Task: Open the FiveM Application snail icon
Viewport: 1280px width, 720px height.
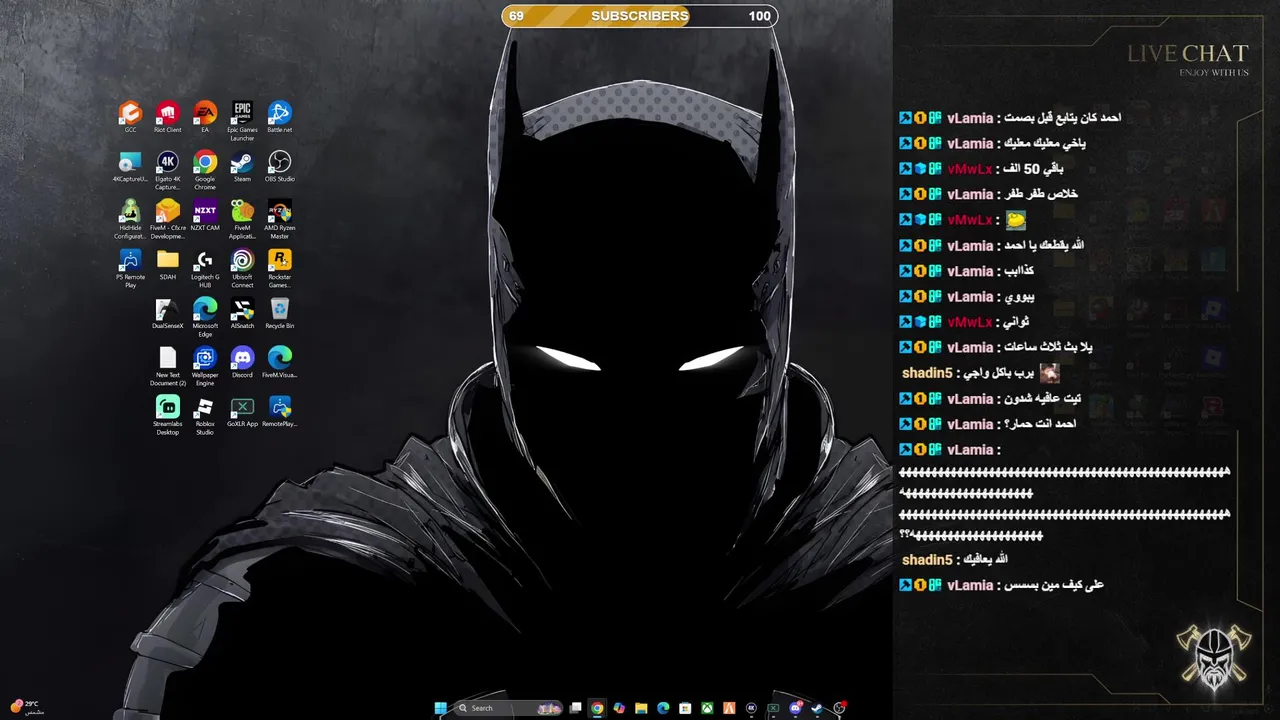Action: tap(242, 219)
